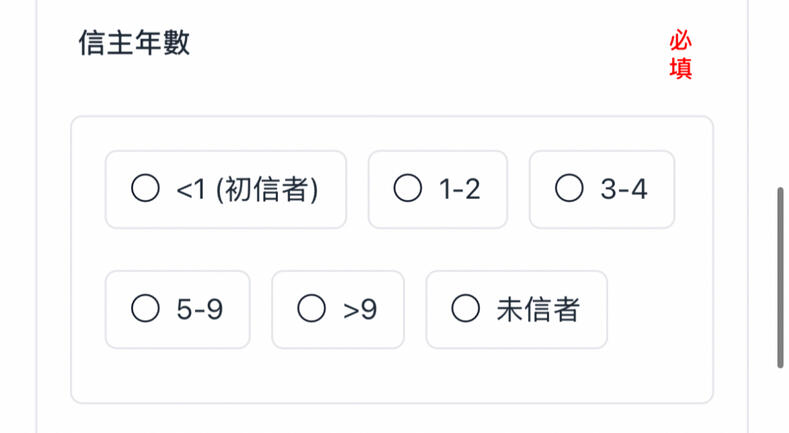Click the "1-2" option label text
Screen dimensions: 789x433
pos(460,189)
